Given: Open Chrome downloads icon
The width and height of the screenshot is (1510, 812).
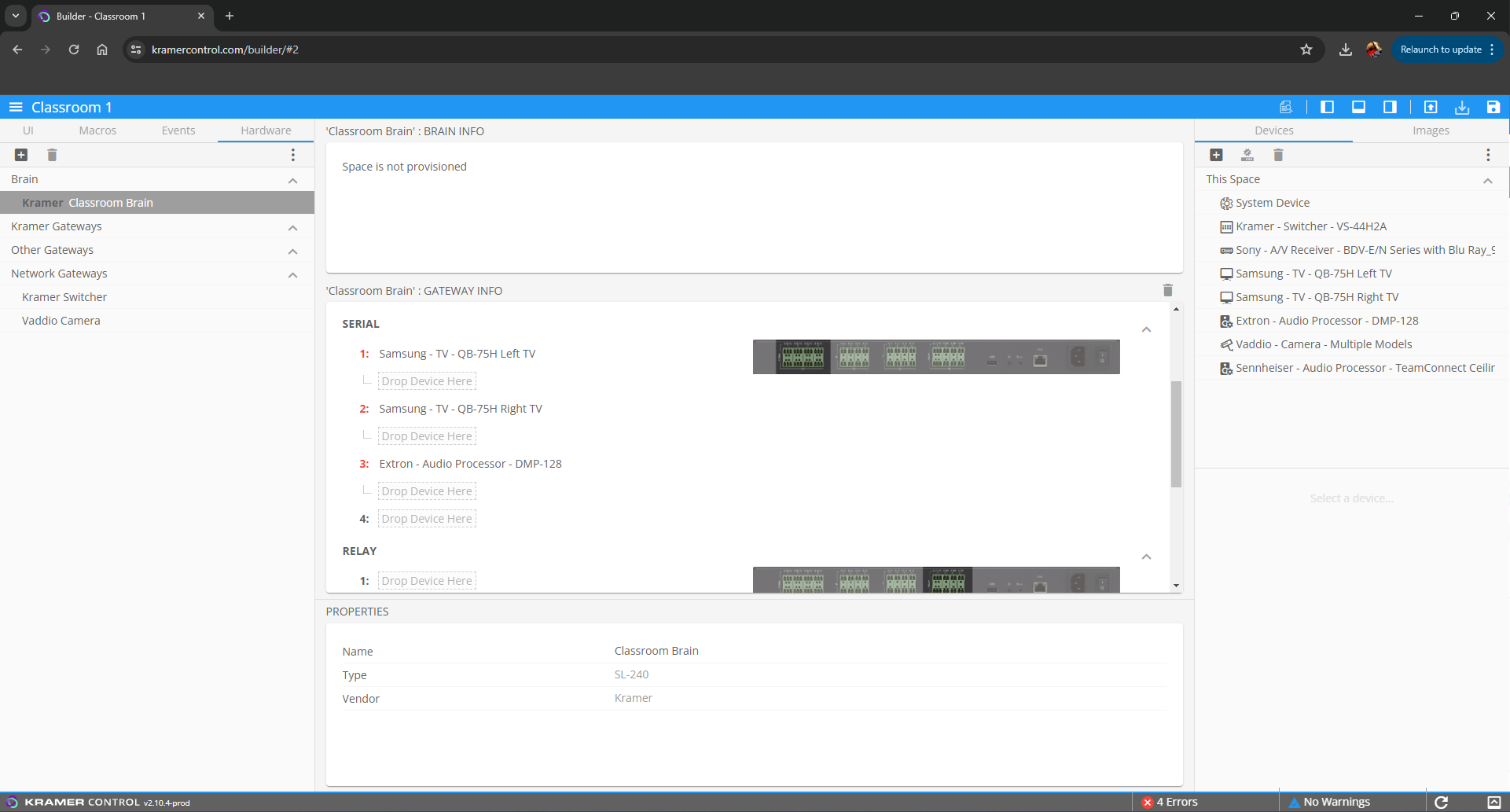Looking at the screenshot, I should [1346, 50].
